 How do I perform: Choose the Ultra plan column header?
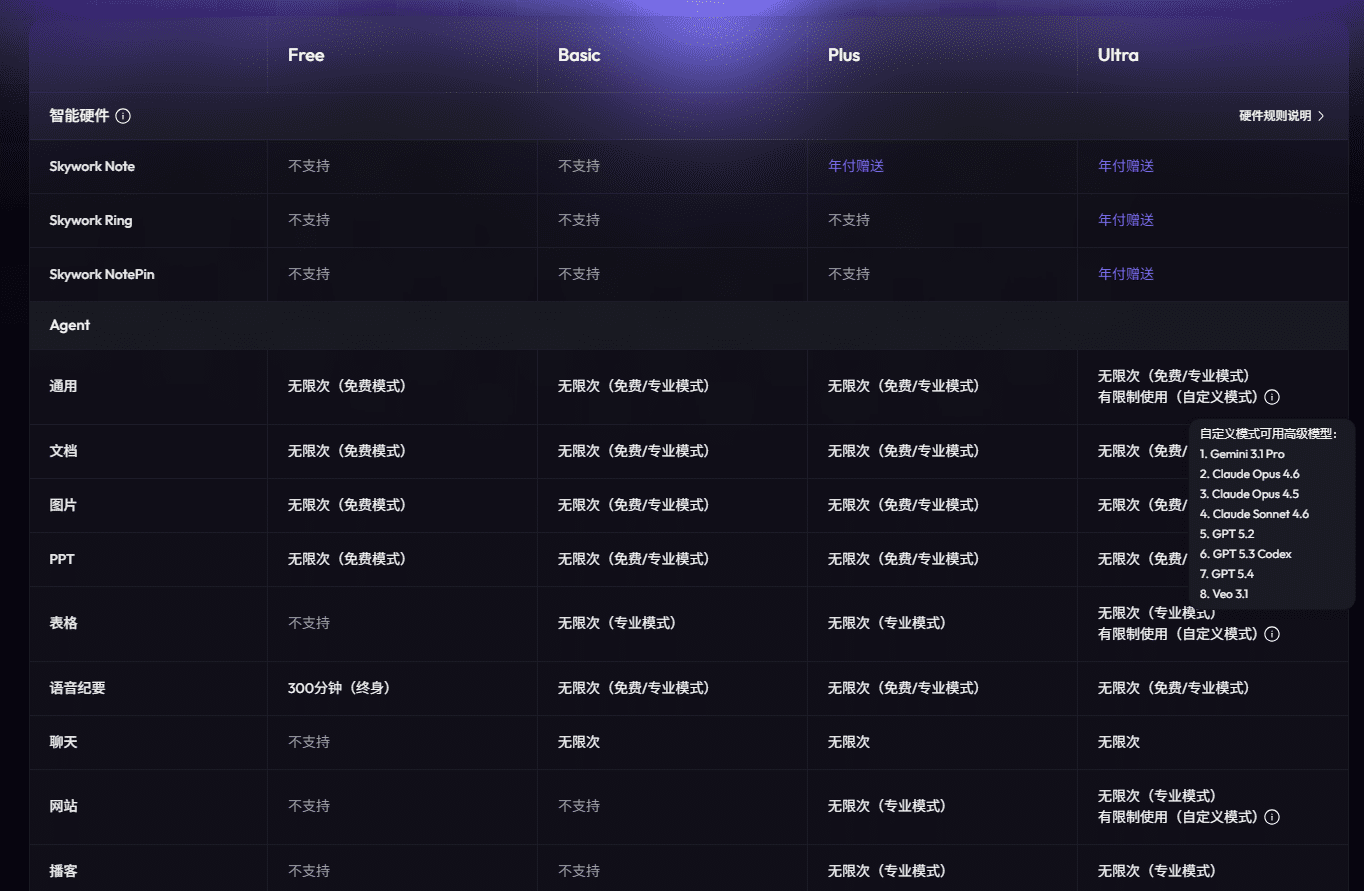pyautogui.click(x=1117, y=55)
